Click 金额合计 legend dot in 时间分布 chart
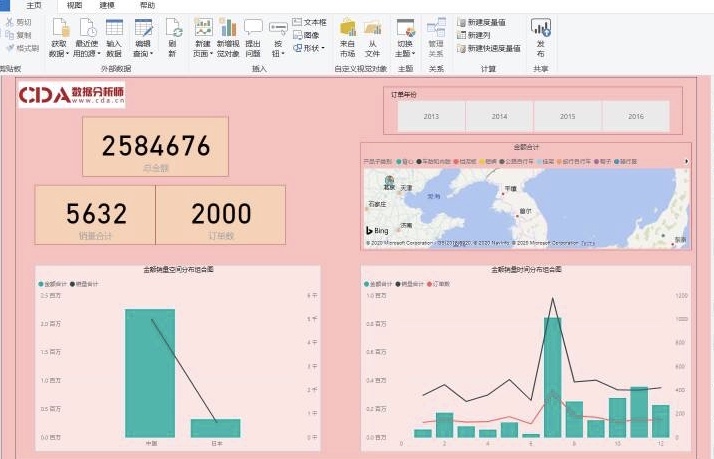Screen dimensions: 714x459 coord(367,284)
